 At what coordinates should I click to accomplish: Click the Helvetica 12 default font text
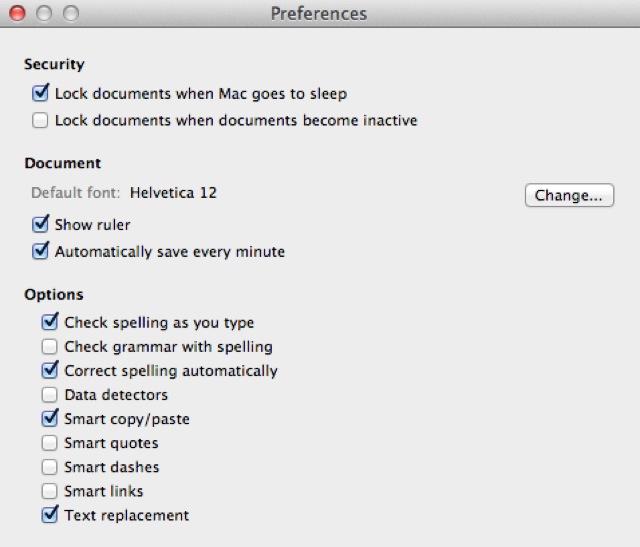click(x=173, y=193)
